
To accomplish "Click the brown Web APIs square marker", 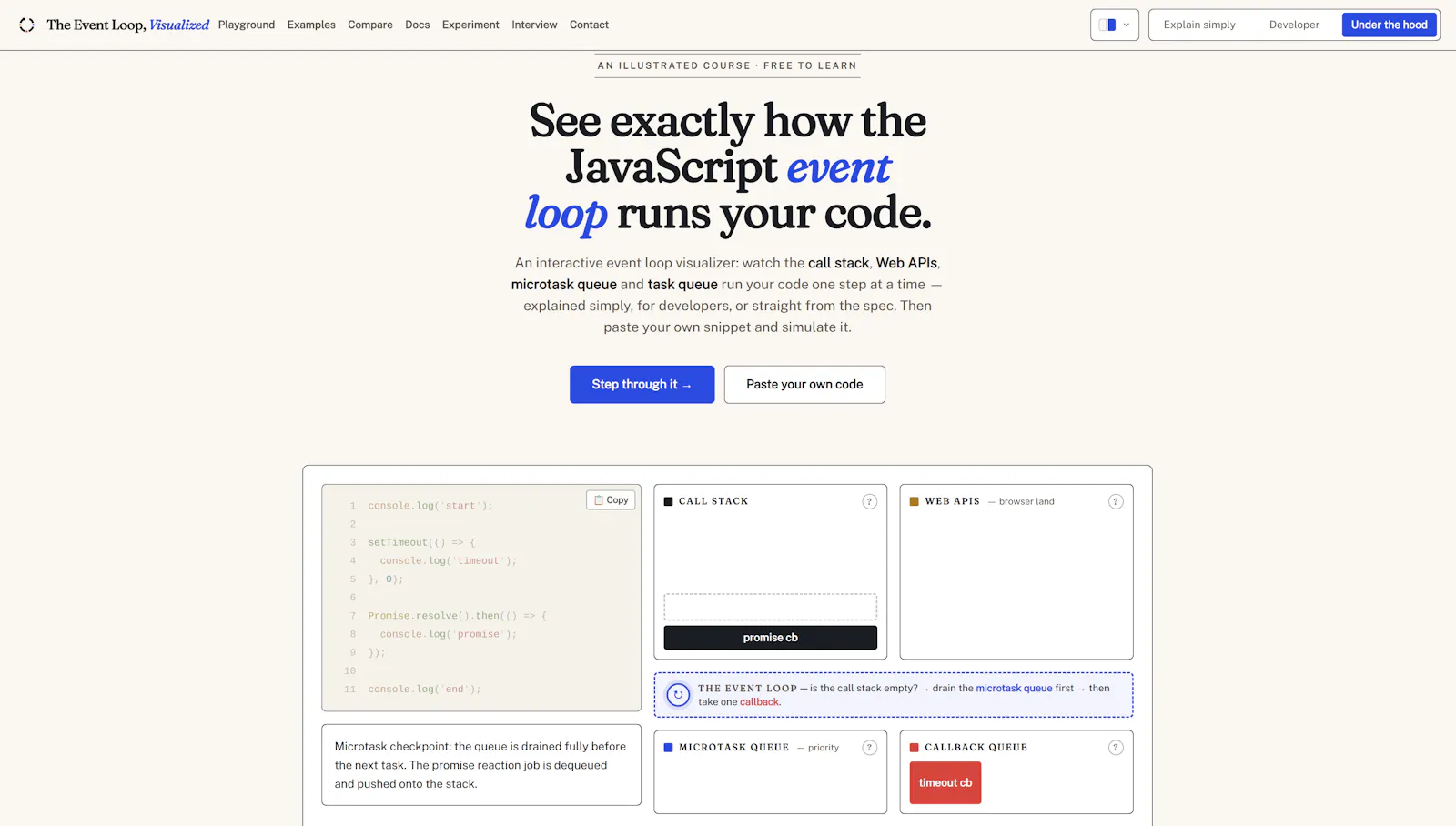I will click(x=915, y=501).
